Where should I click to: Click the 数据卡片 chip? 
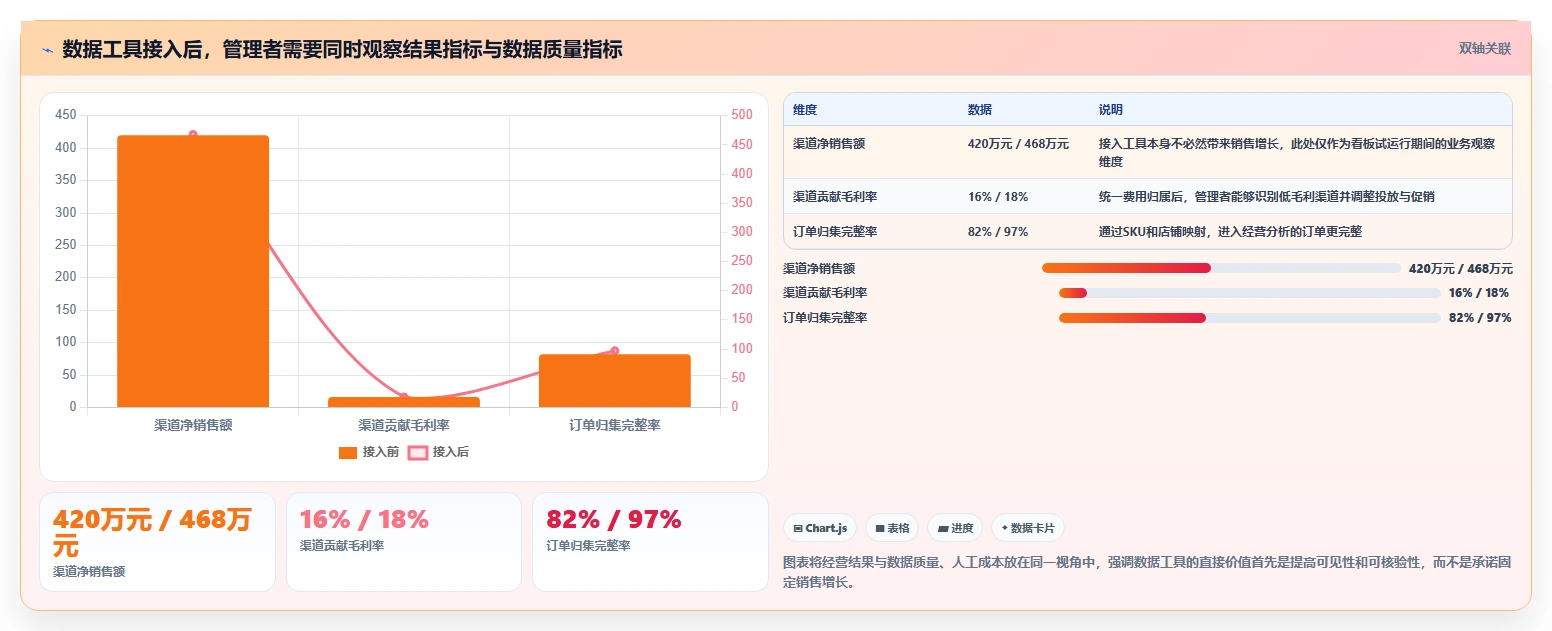1028,528
